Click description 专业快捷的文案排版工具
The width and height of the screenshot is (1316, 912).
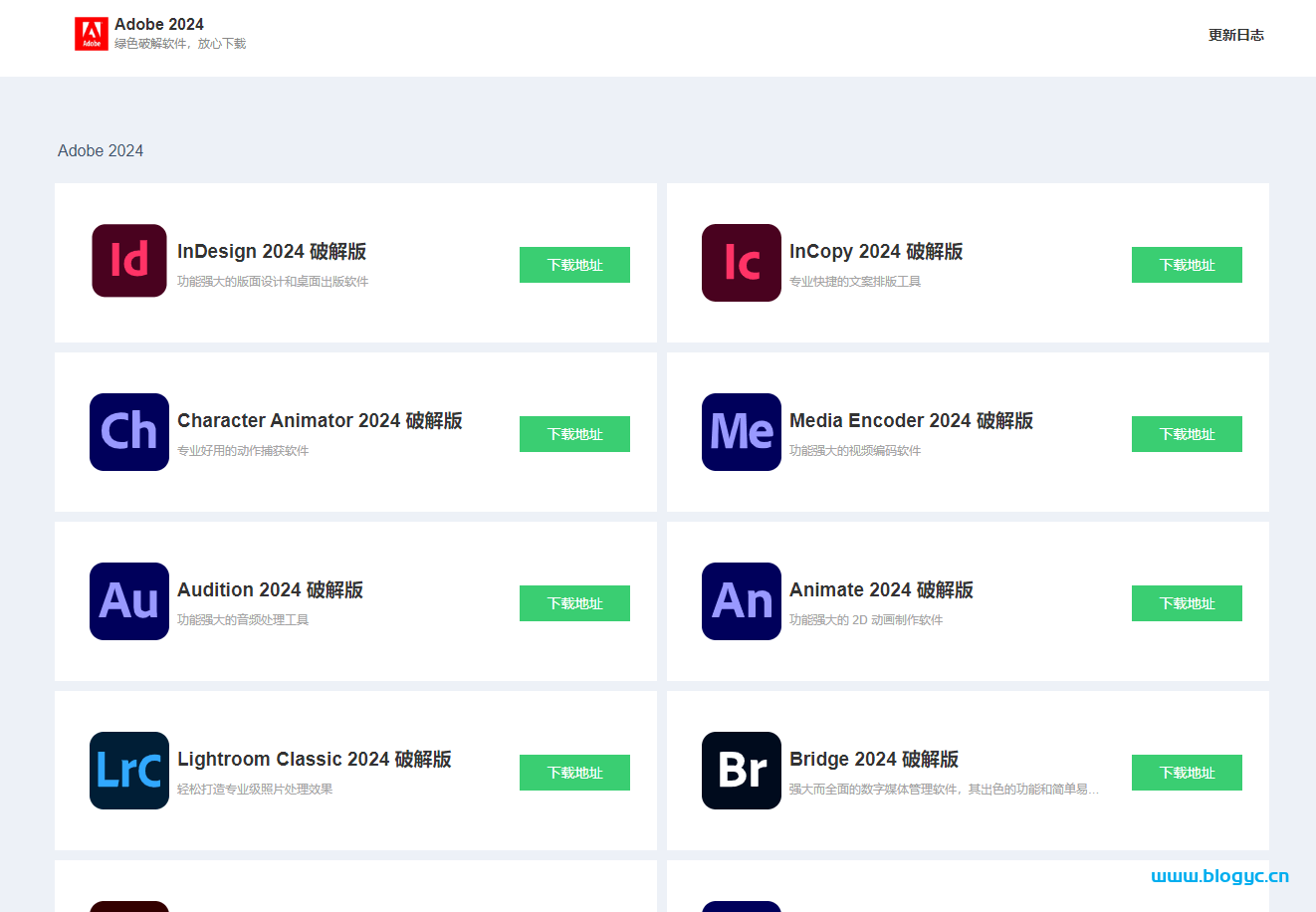click(x=855, y=282)
